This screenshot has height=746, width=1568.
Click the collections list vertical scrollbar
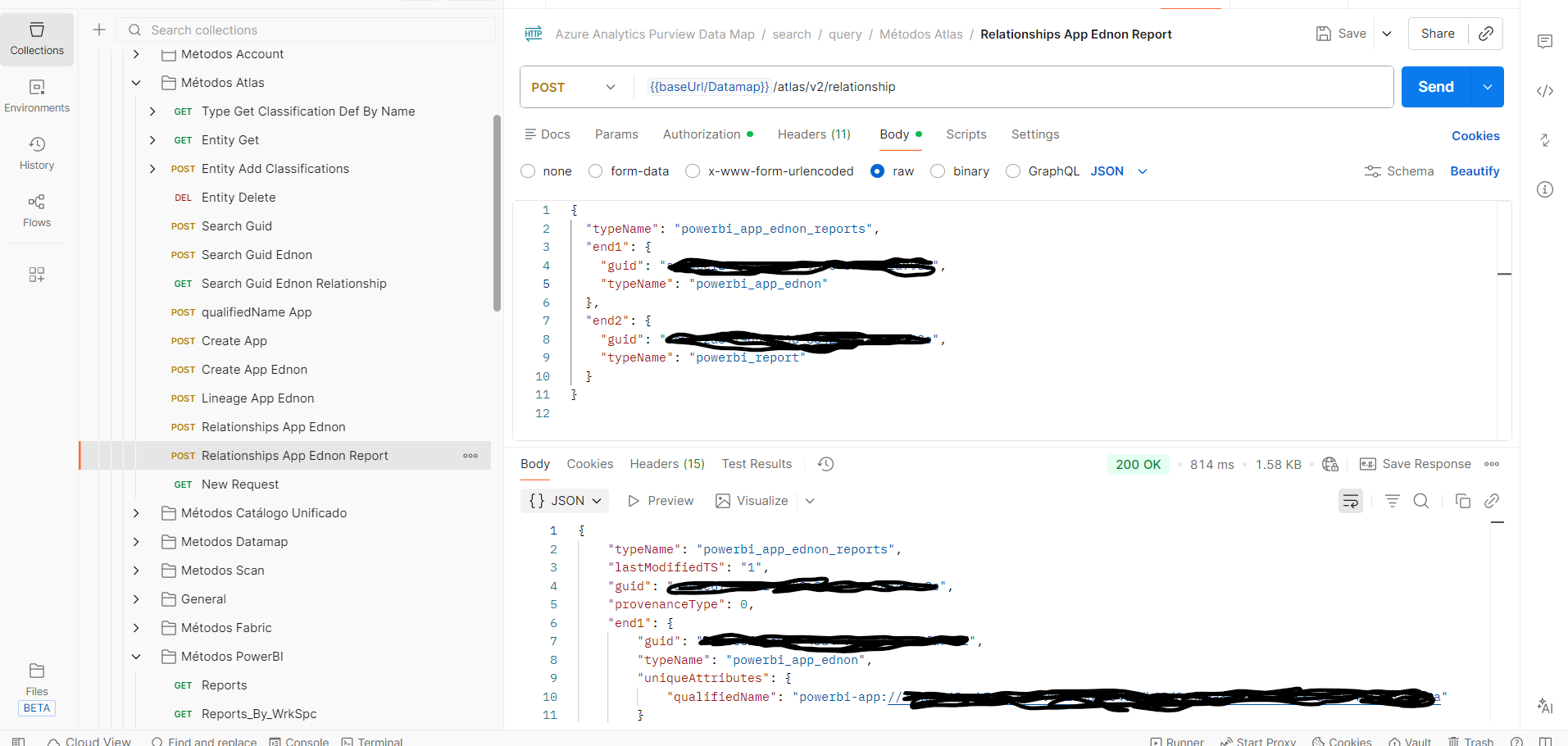pyautogui.click(x=497, y=213)
